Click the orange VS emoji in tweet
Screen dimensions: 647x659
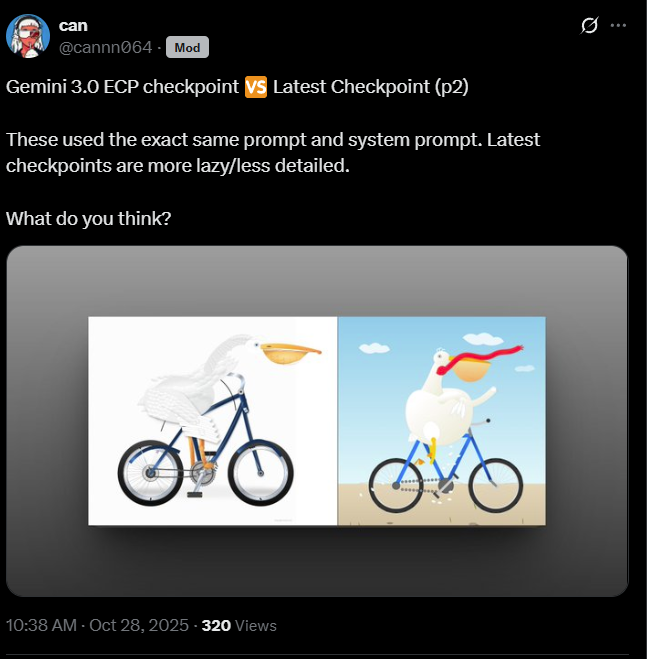256,87
